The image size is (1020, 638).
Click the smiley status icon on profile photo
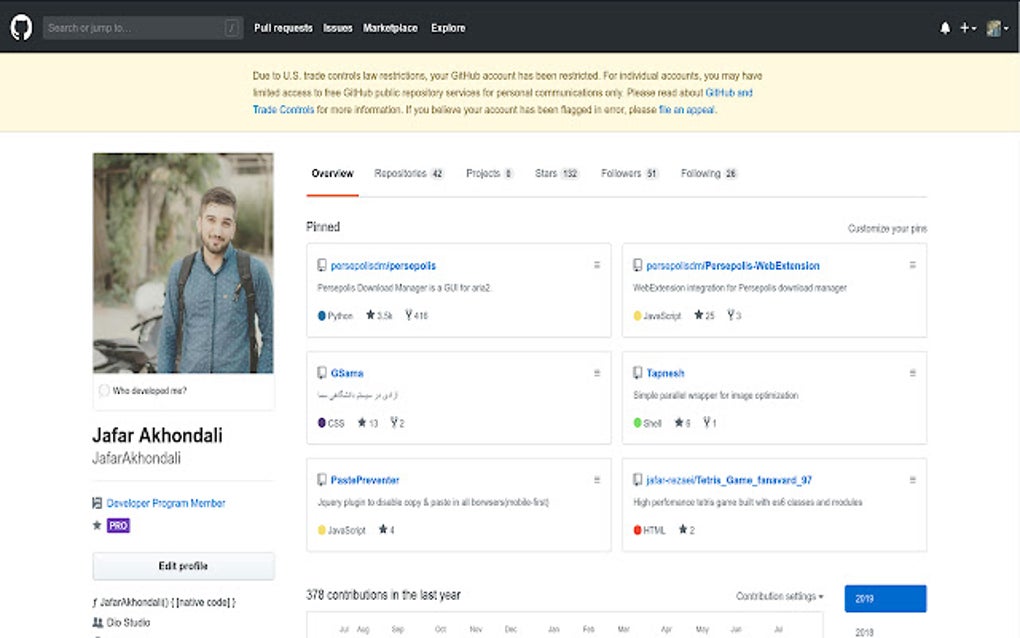(104, 392)
